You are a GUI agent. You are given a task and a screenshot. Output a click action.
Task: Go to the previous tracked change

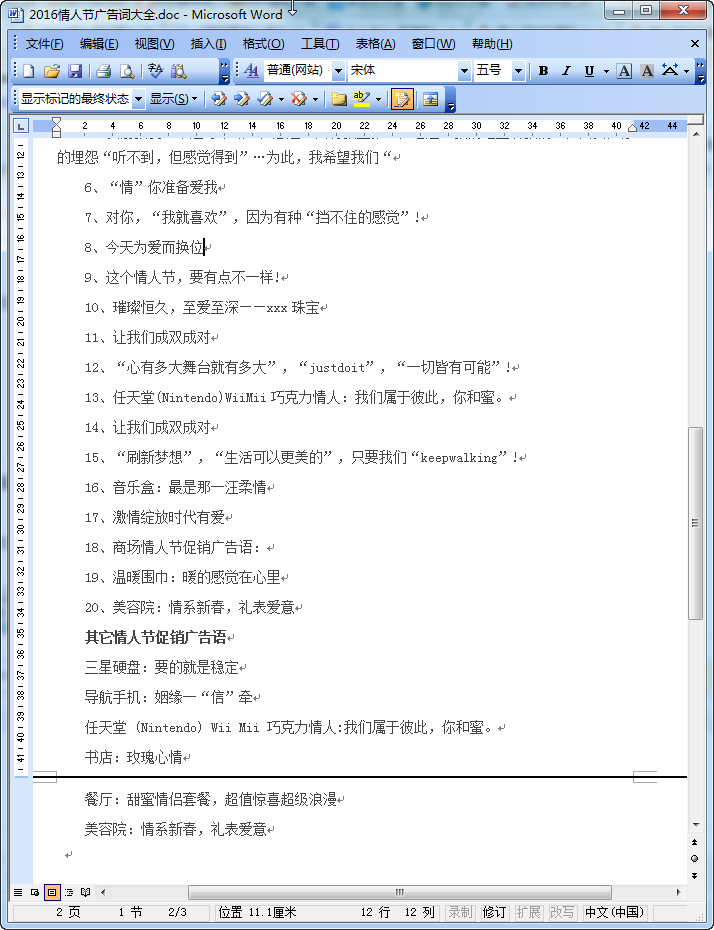pos(219,99)
